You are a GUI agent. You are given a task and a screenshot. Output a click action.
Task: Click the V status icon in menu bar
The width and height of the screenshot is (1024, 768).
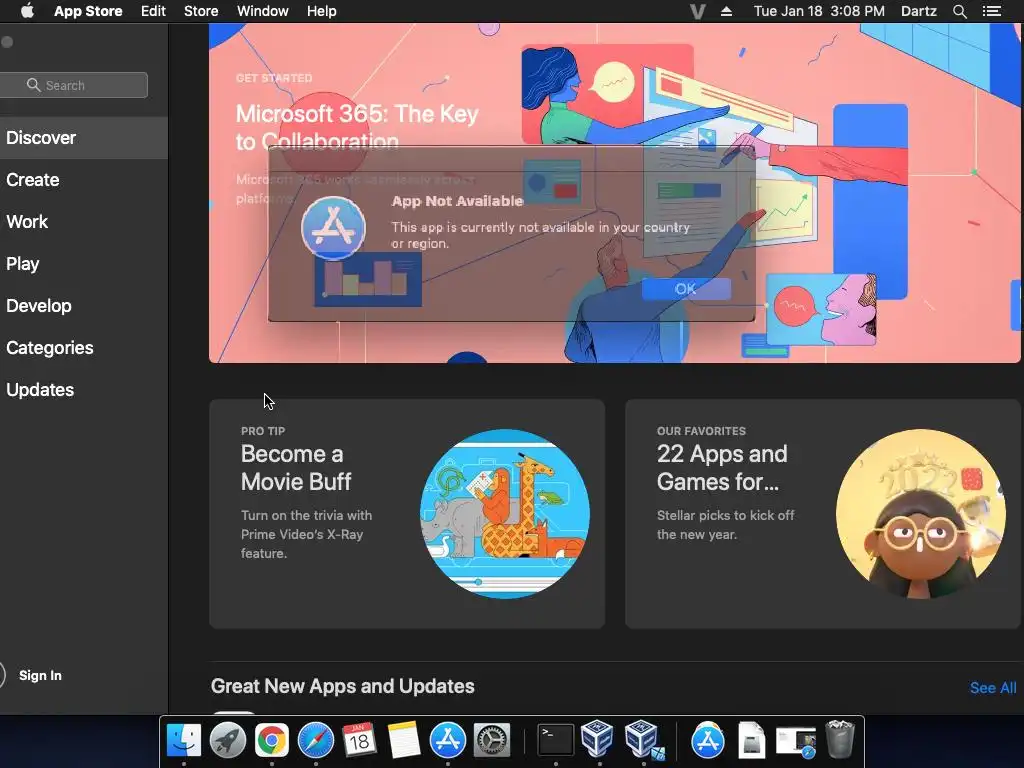[x=697, y=12]
